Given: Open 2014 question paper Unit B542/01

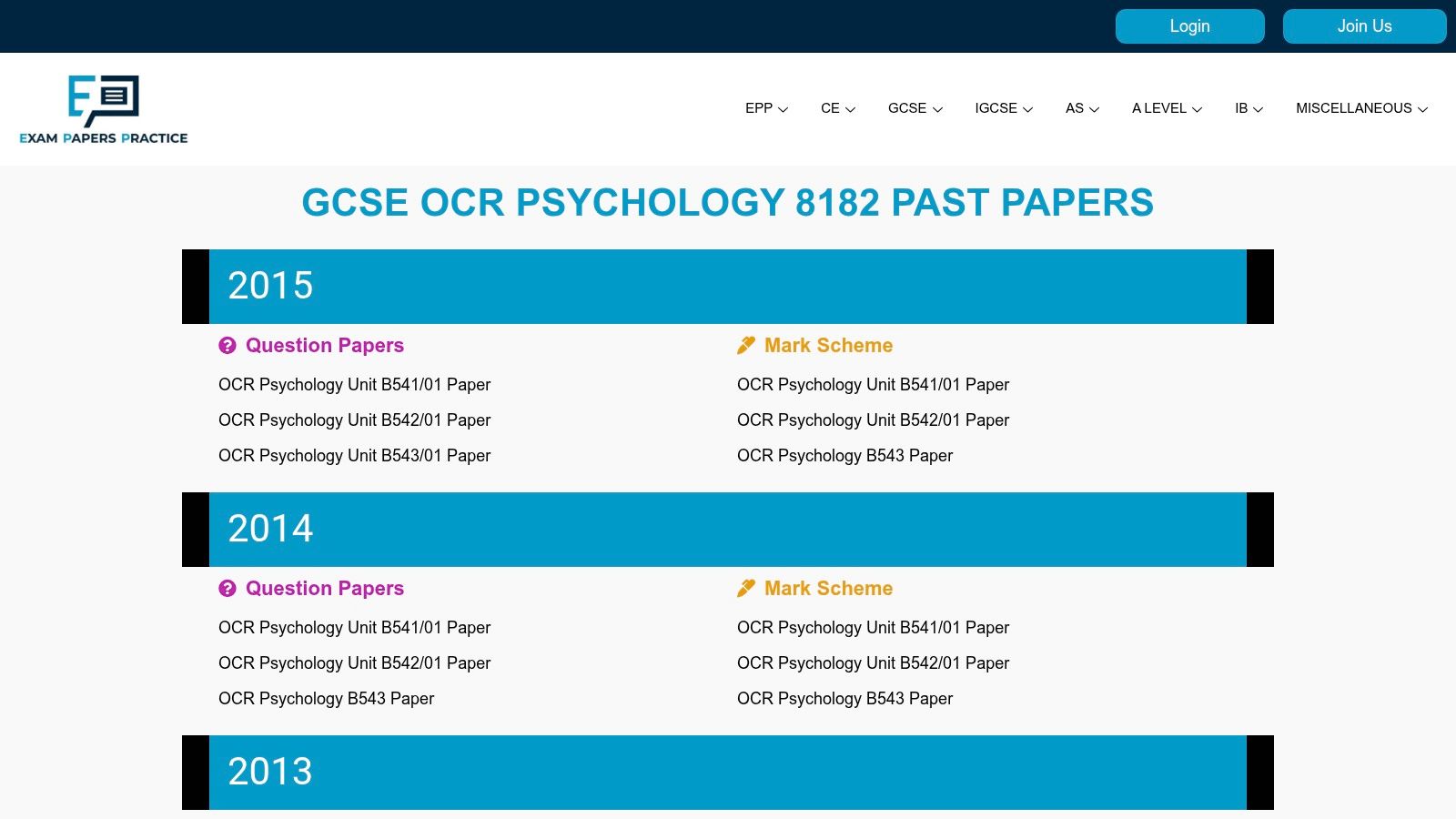Looking at the screenshot, I should 354,663.
